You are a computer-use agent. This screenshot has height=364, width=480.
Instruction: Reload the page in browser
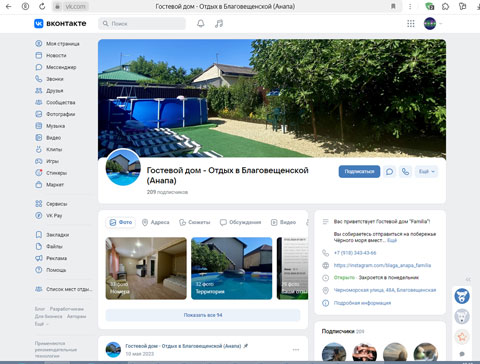pos(42,6)
